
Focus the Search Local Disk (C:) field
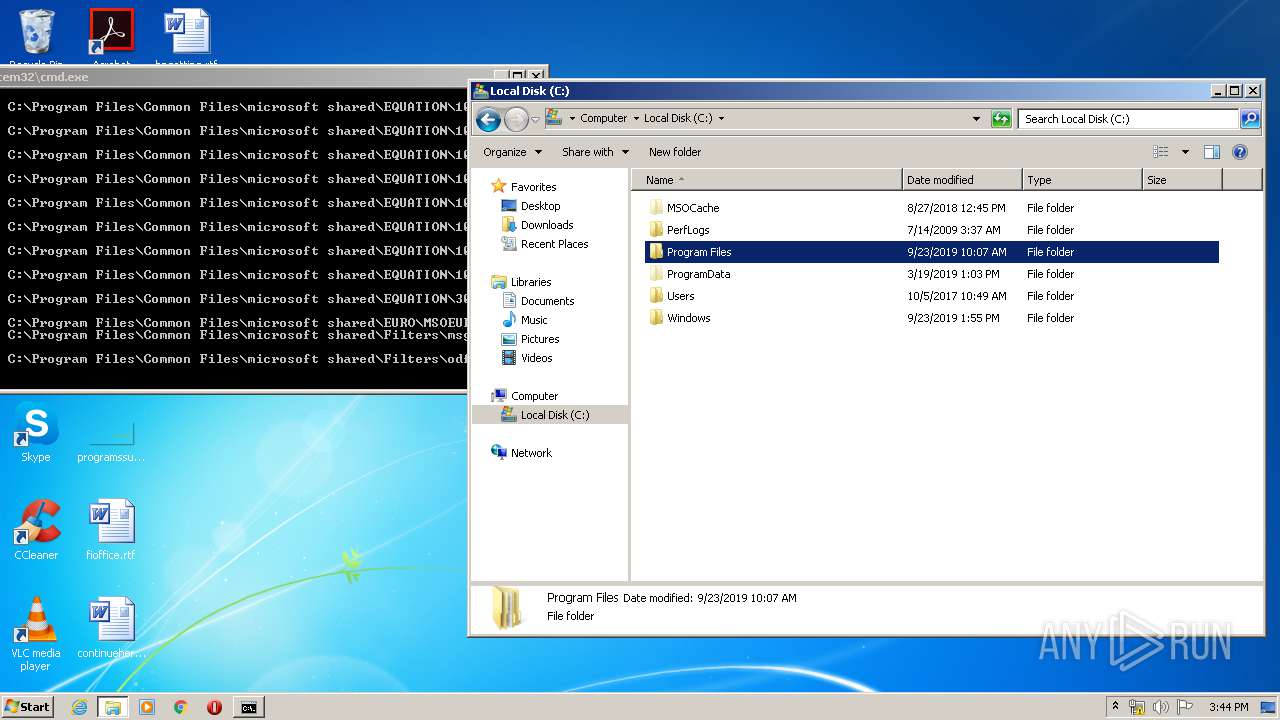click(1129, 119)
